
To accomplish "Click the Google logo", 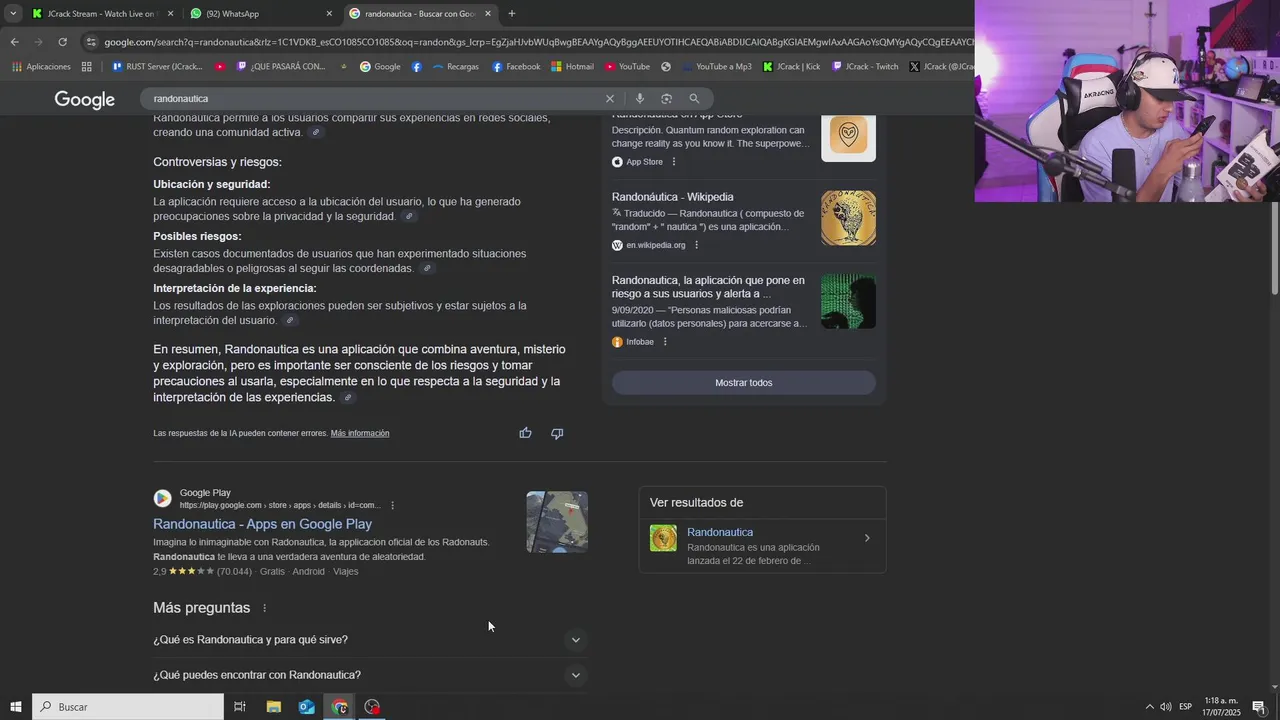I will click(x=85, y=99).
